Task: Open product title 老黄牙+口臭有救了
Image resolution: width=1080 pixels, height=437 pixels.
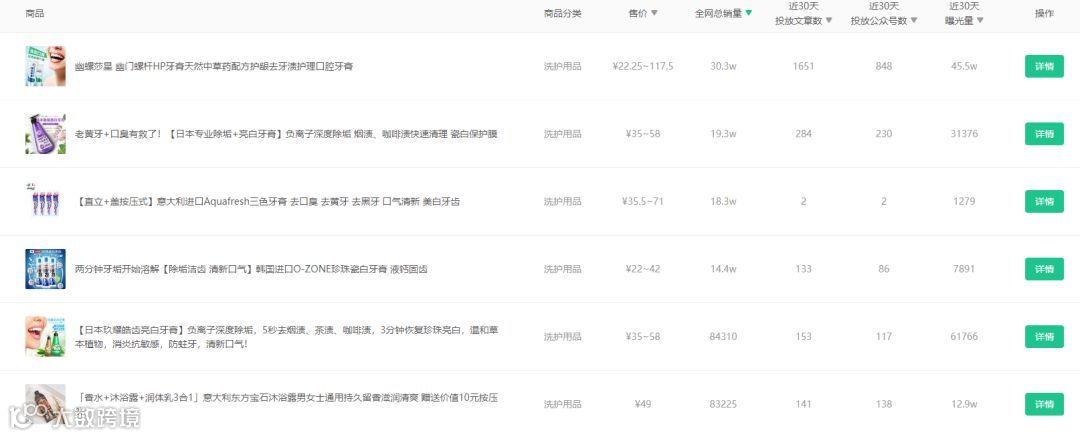Action: click(286, 134)
